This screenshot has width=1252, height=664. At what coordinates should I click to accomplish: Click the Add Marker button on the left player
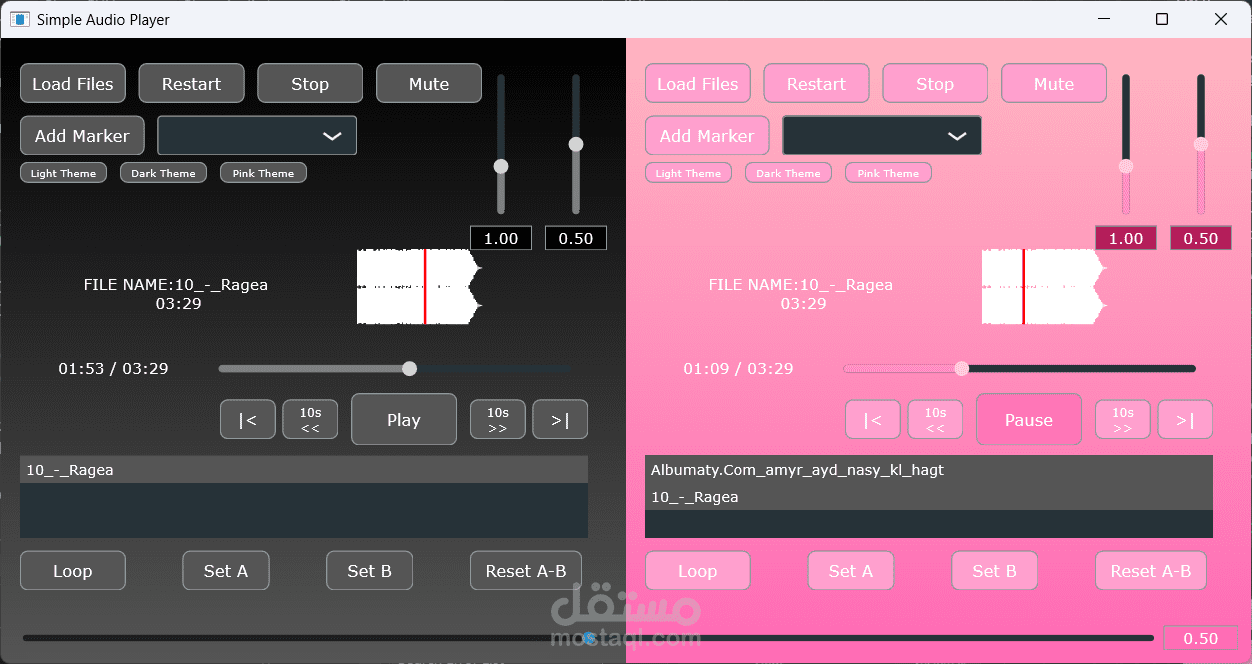coord(82,135)
